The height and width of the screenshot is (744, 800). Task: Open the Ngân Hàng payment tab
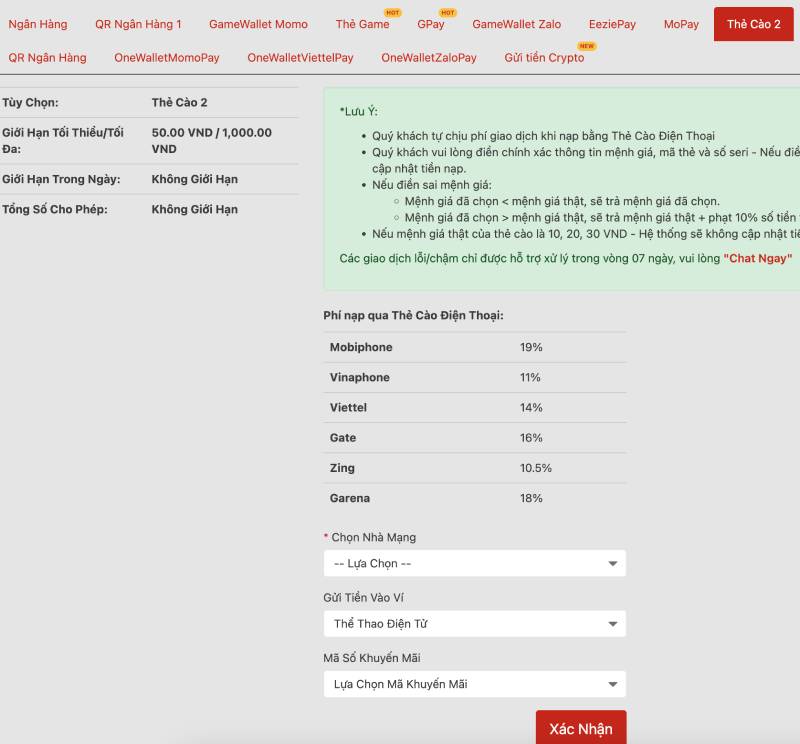coord(38,24)
